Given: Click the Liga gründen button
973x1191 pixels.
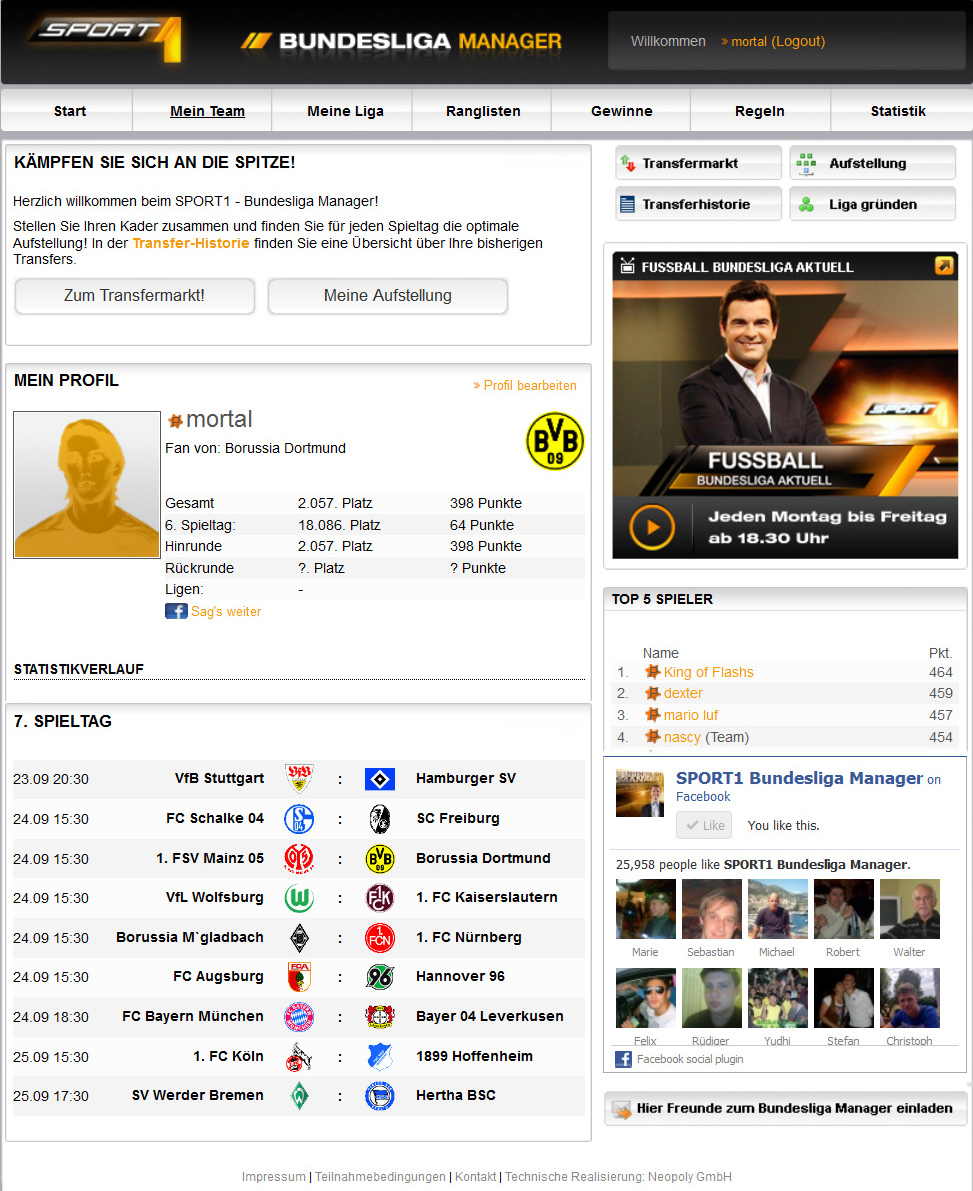Looking at the screenshot, I should [x=873, y=204].
